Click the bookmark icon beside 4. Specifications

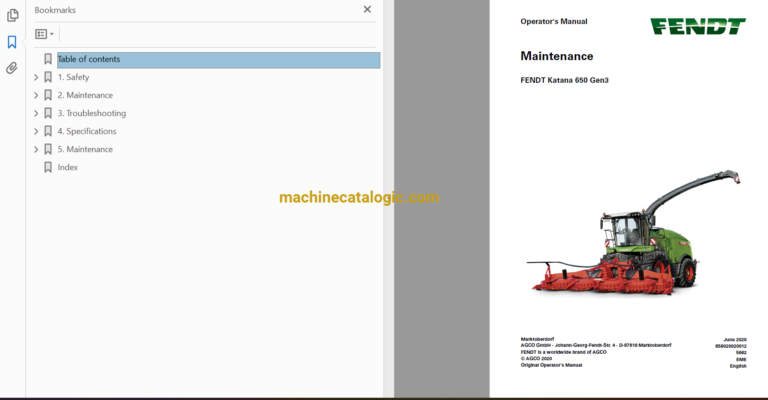tap(48, 132)
